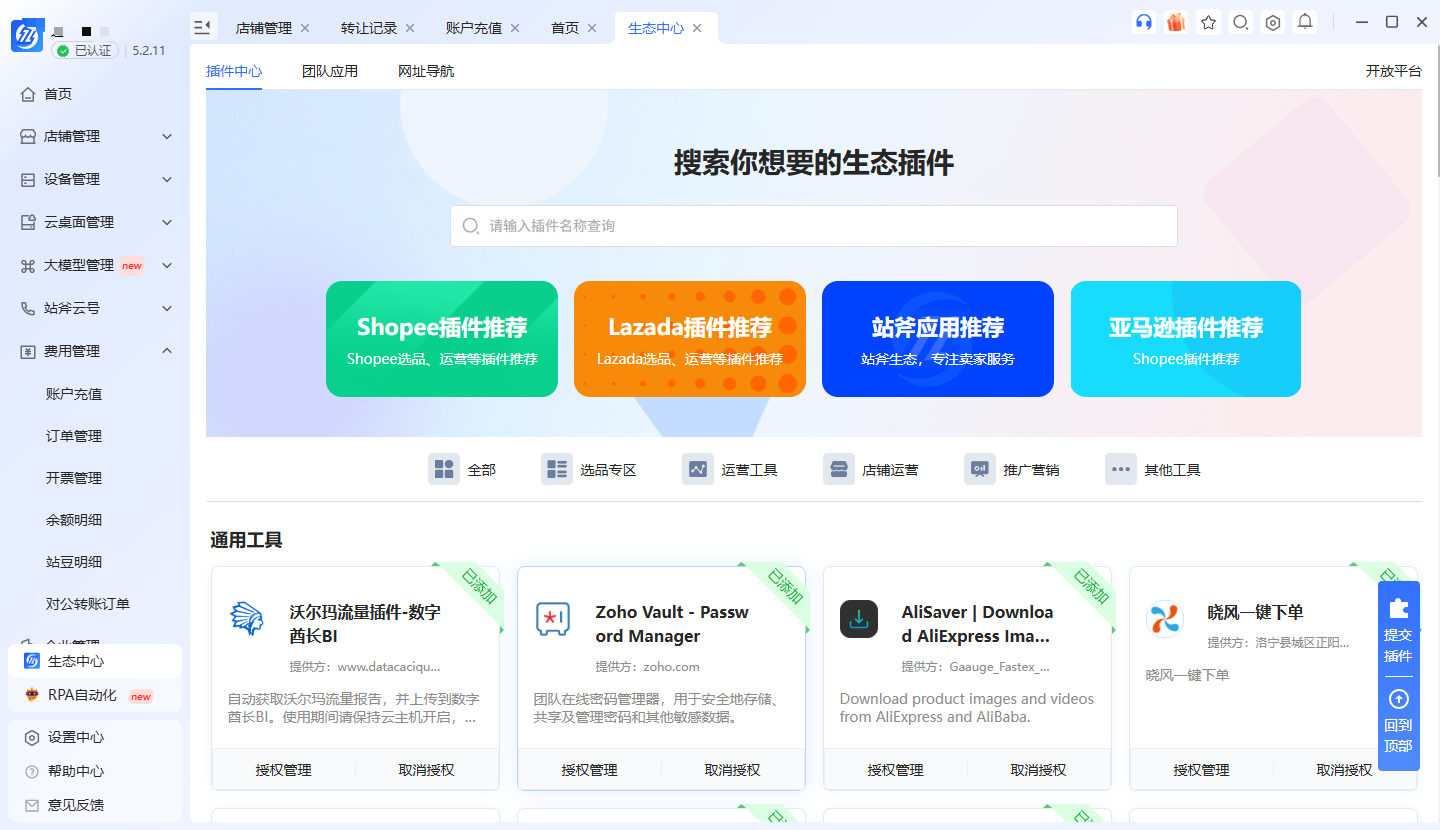Click the 推广营销 category icon
The height and width of the screenshot is (830, 1440).
[x=980, y=469]
